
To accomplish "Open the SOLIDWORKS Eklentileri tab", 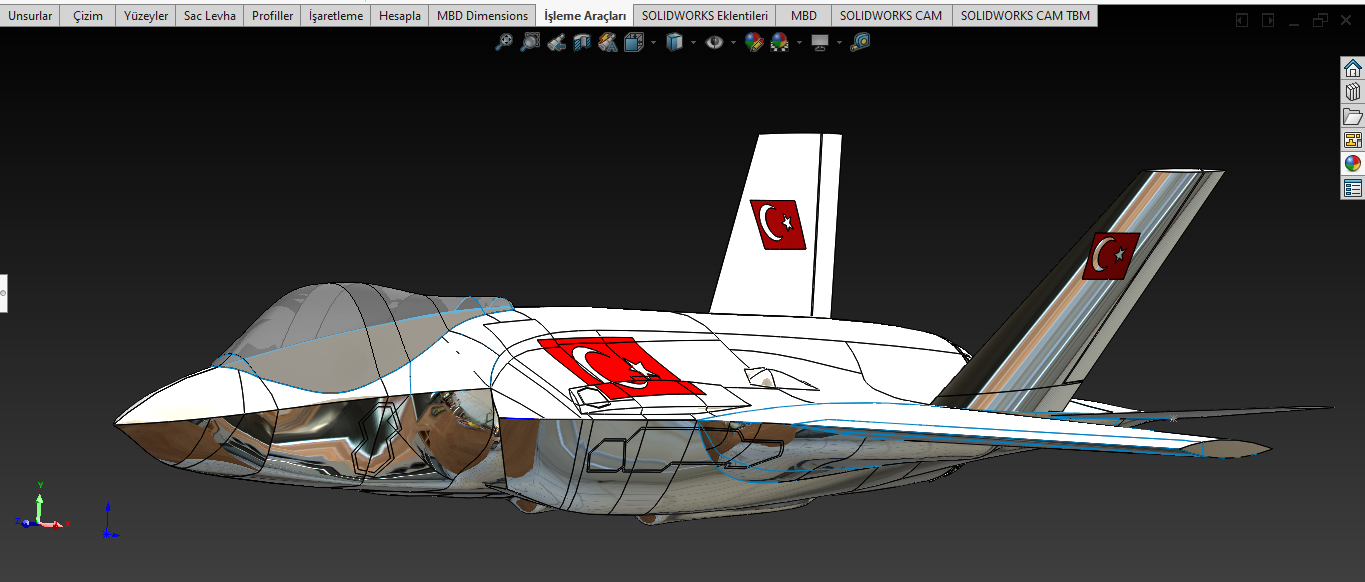I will [705, 16].
